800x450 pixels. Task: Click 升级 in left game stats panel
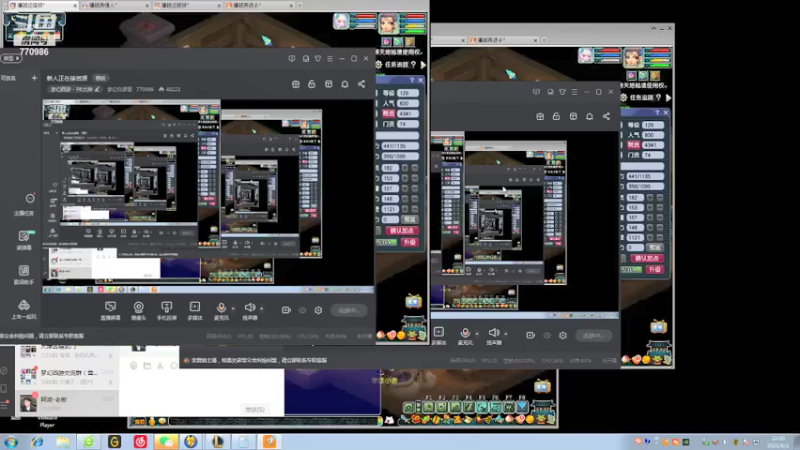pos(410,242)
